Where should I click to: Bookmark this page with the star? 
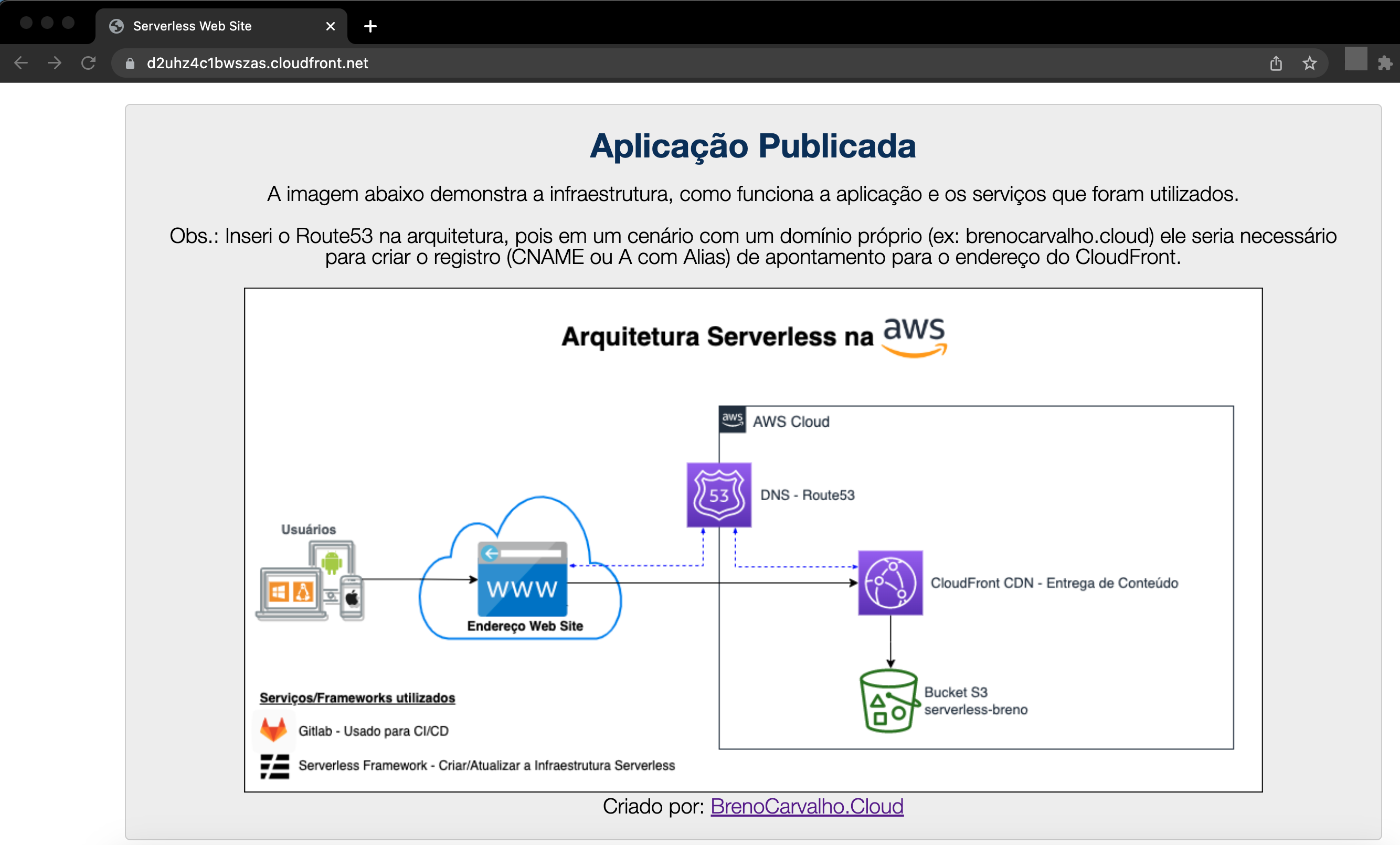click(x=1310, y=63)
